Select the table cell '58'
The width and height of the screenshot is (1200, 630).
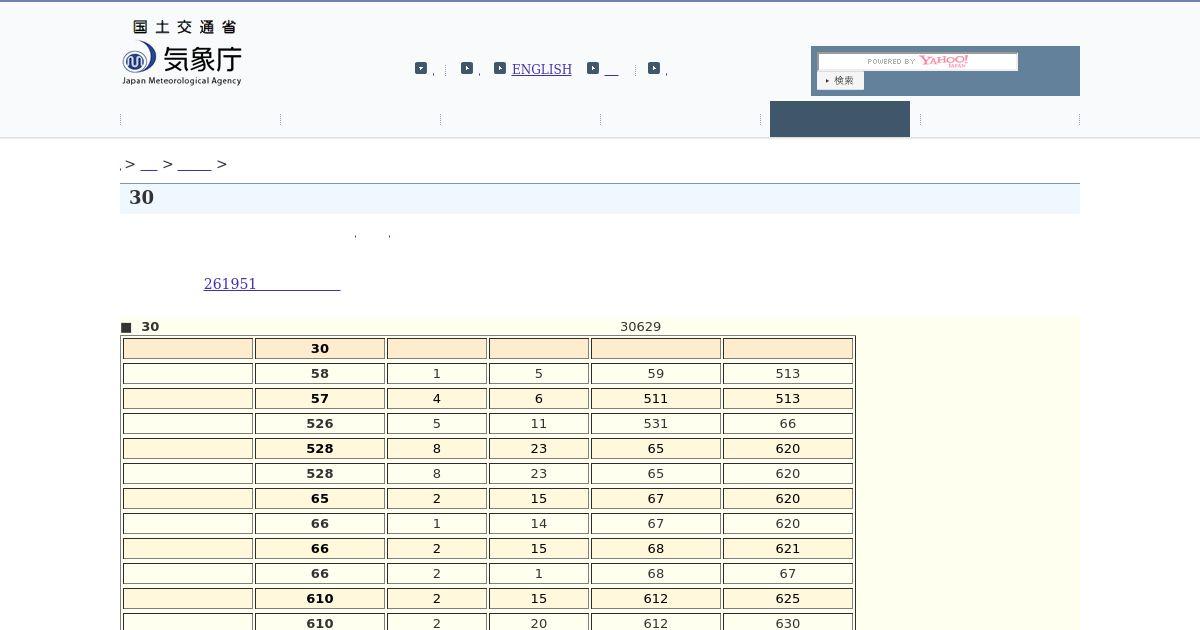[320, 373]
